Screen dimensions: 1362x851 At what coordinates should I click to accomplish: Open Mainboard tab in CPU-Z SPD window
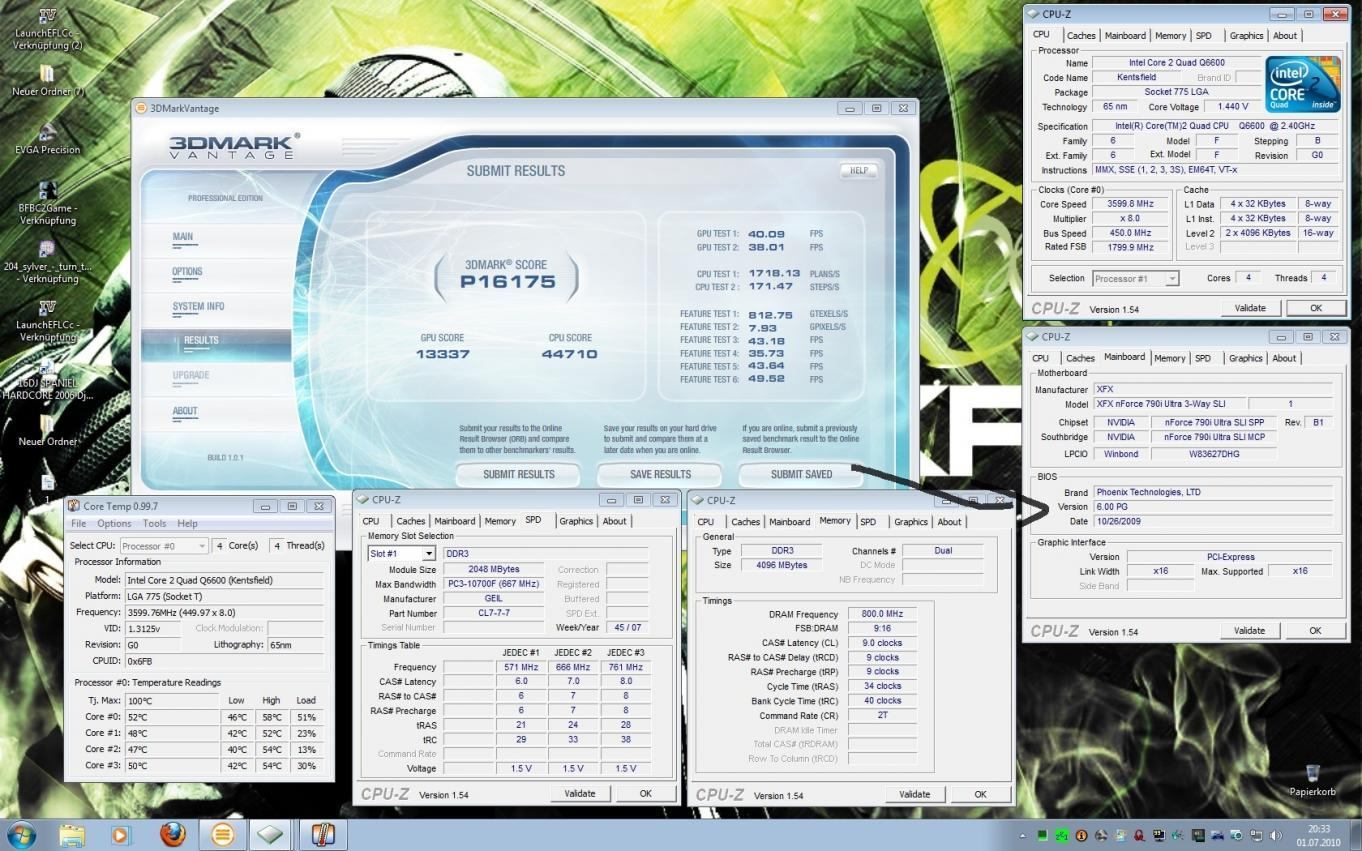(454, 521)
